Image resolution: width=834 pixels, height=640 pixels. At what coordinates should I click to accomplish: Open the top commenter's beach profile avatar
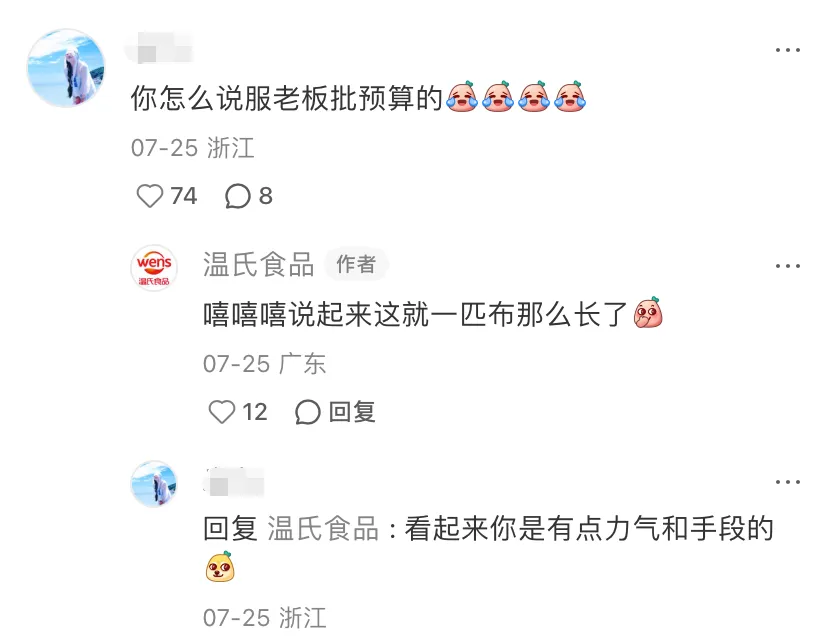[x=66, y=68]
